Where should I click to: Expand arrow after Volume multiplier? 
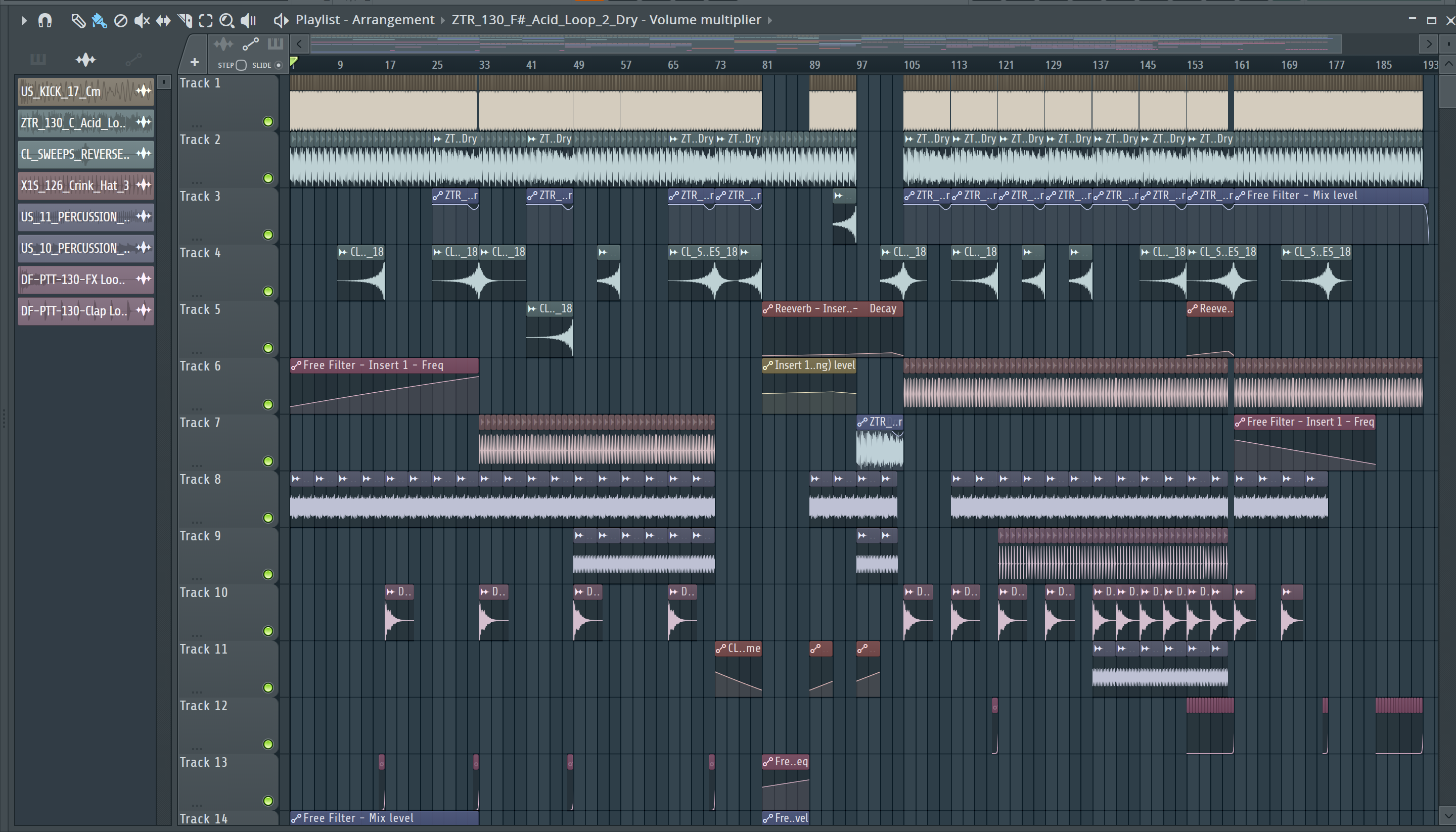click(770, 21)
